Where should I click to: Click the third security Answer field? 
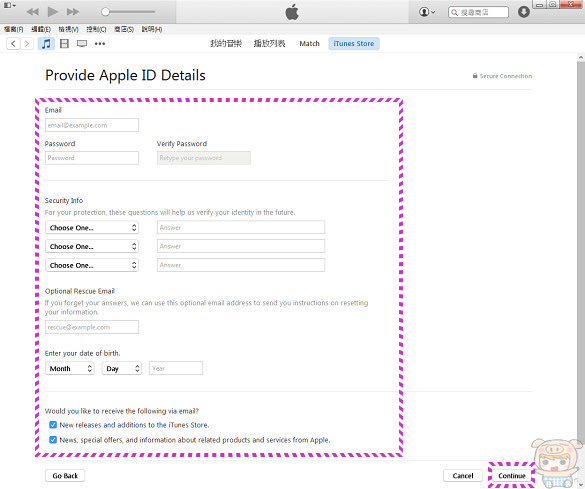coord(241,265)
